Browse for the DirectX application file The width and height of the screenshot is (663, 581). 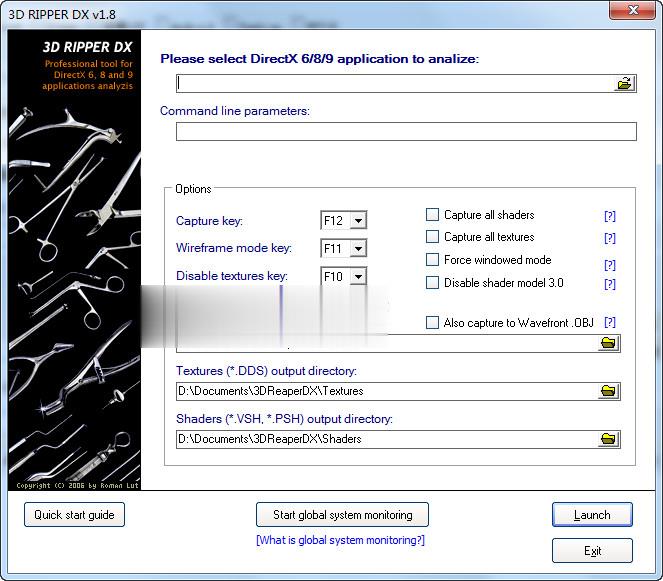click(624, 83)
